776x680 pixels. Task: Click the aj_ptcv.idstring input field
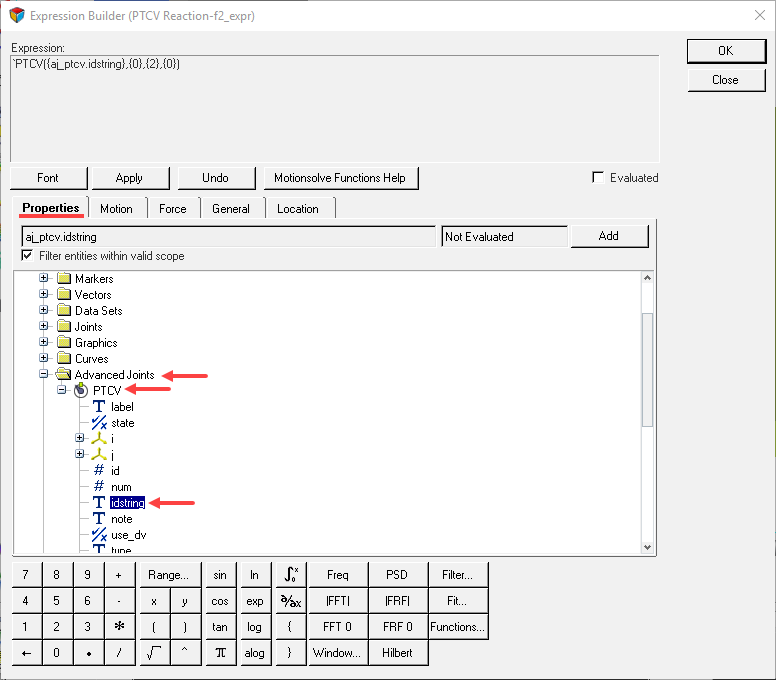(x=228, y=237)
